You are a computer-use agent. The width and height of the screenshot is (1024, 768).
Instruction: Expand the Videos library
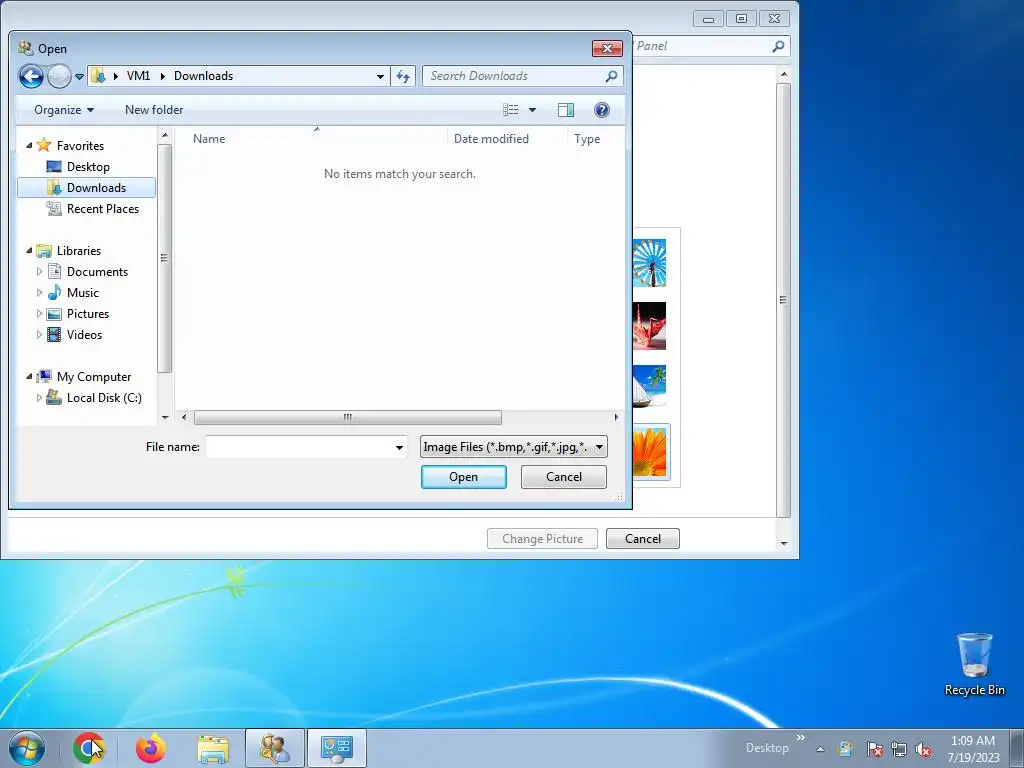click(39, 334)
